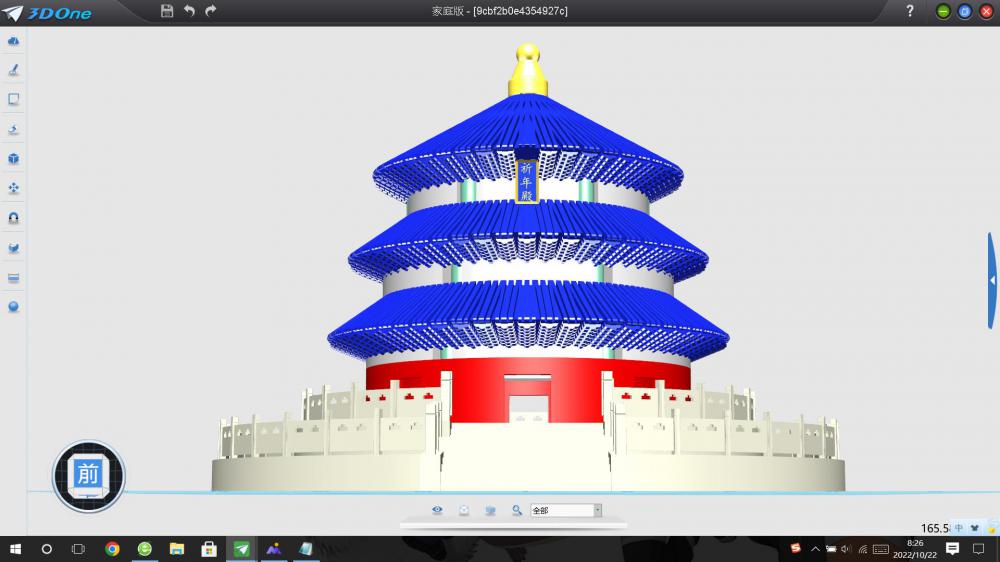Open Microsoft Store from the taskbar

click(x=209, y=549)
